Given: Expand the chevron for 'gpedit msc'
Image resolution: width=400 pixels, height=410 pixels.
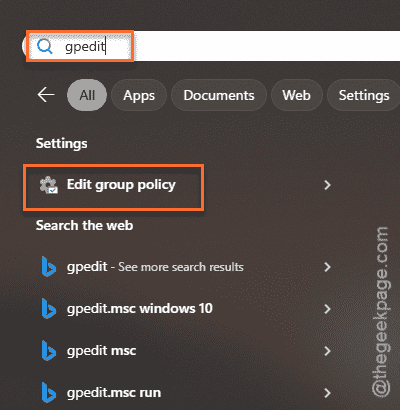Looking at the screenshot, I should [327, 351].
